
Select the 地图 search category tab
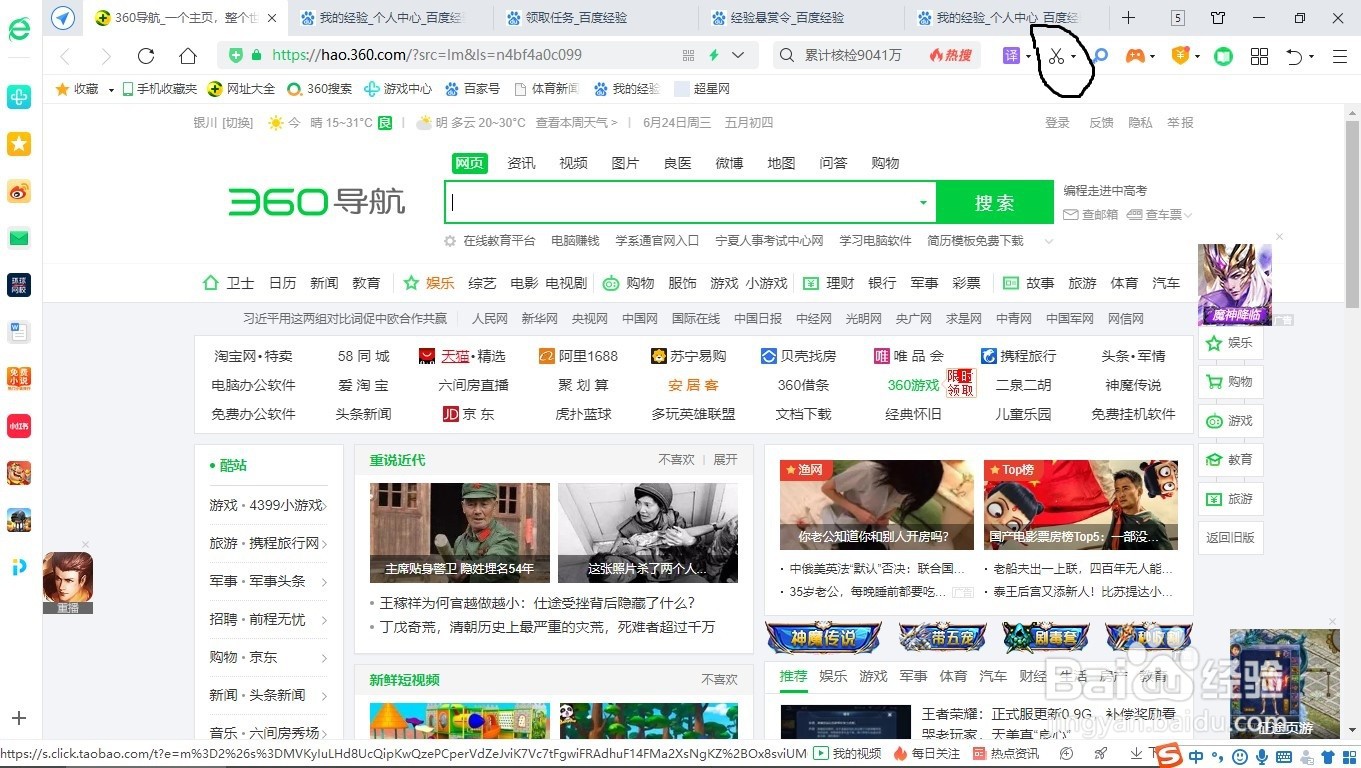(781, 163)
